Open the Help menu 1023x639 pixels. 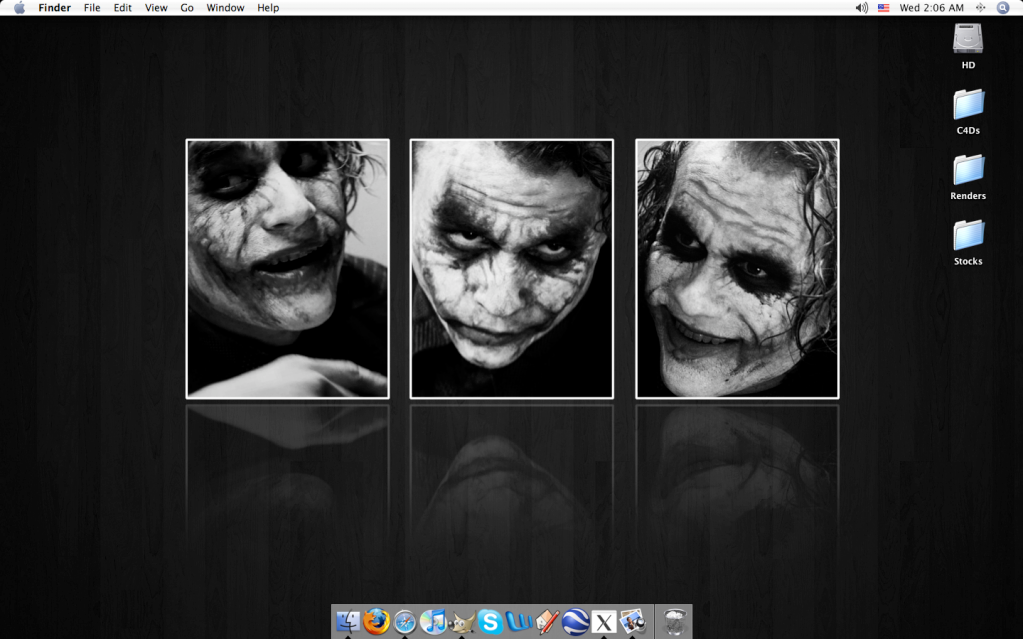(268, 8)
